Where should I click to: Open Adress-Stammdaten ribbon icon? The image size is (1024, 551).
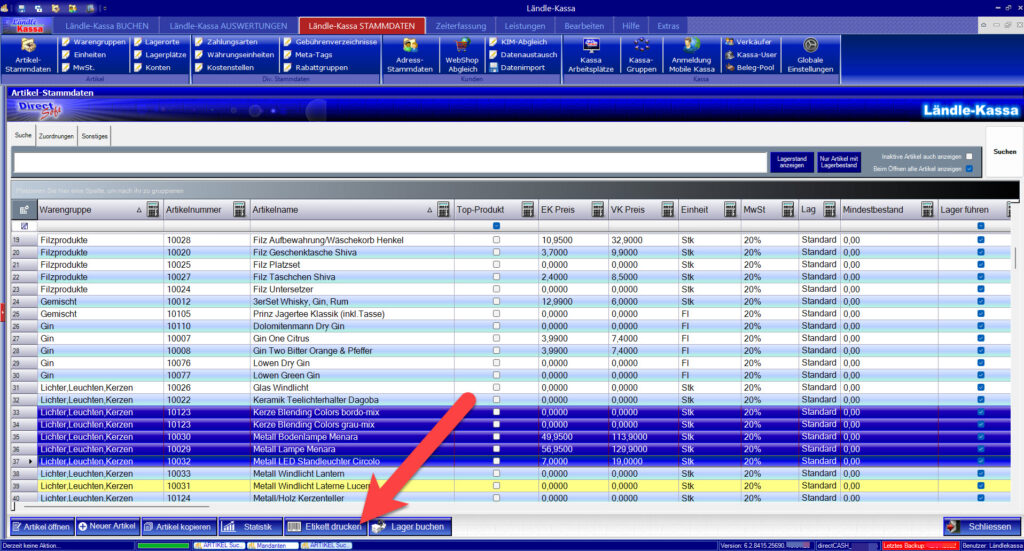[409, 55]
